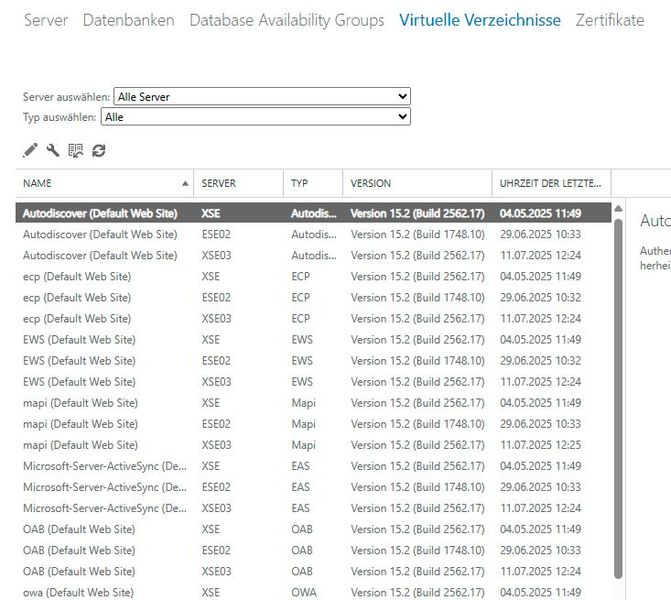671x600 pixels.
Task: Click the refresh arrows icon
Action: (99, 151)
